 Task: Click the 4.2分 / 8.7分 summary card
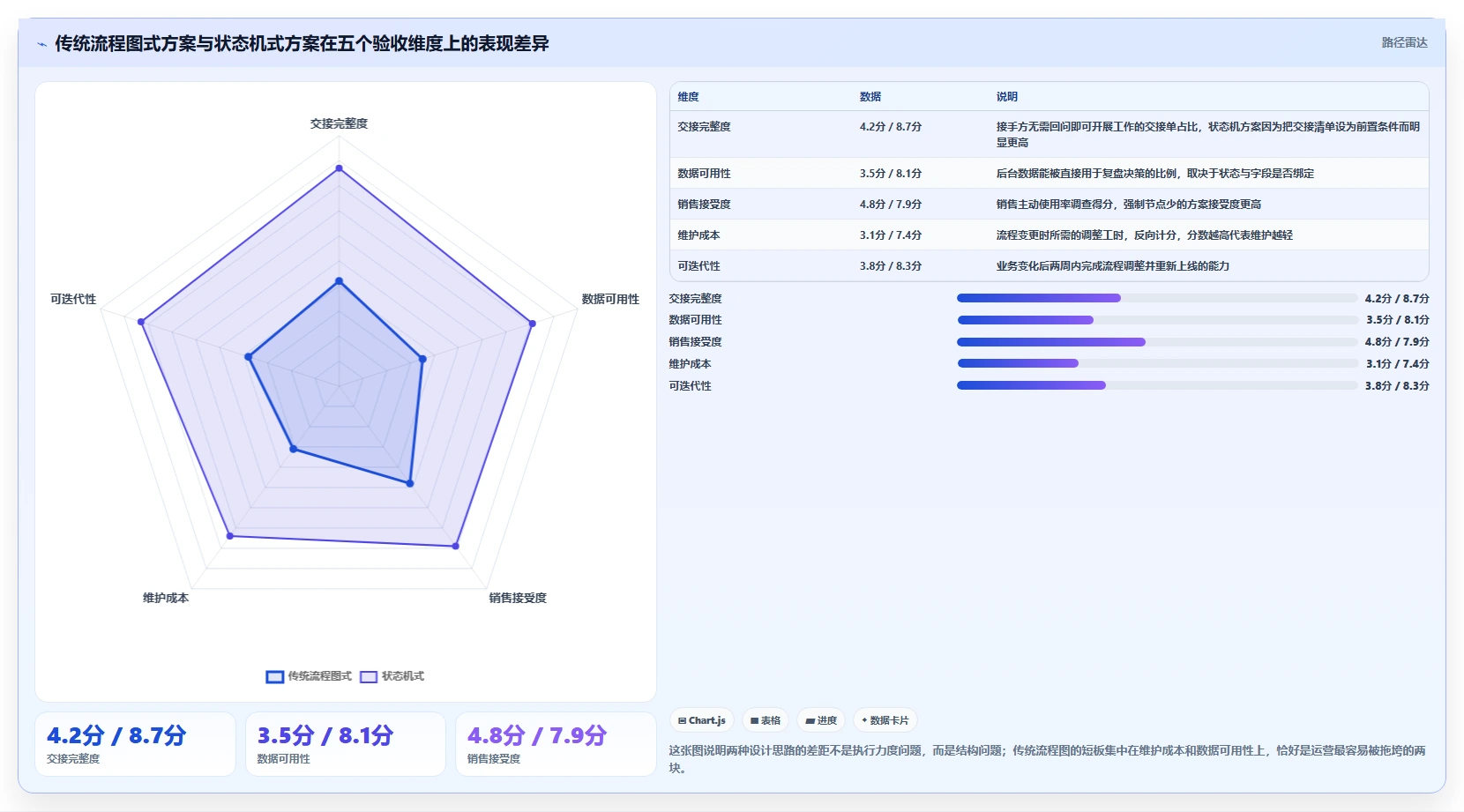point(135,744)
